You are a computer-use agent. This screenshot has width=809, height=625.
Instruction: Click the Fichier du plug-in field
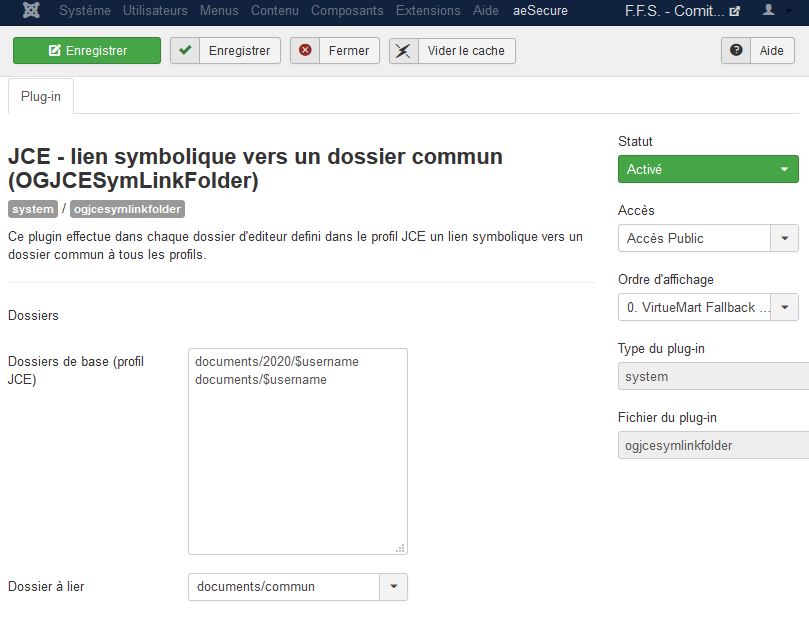point(714,445)
